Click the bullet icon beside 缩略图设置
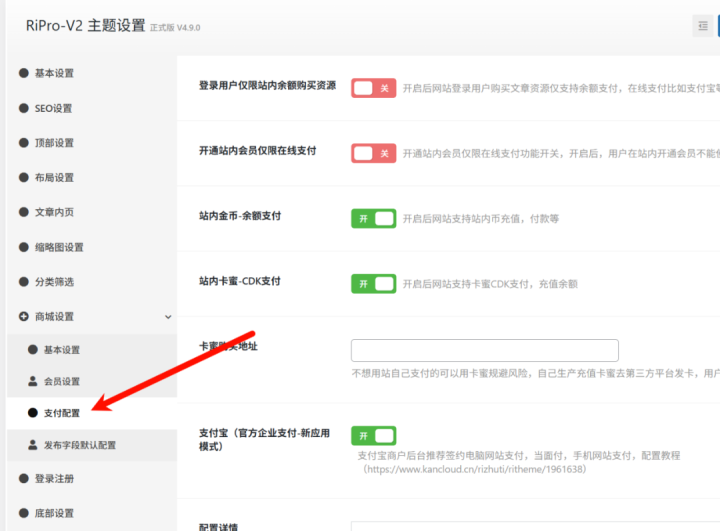This screenshot has width=720, height=531. (x=24, y=247)
